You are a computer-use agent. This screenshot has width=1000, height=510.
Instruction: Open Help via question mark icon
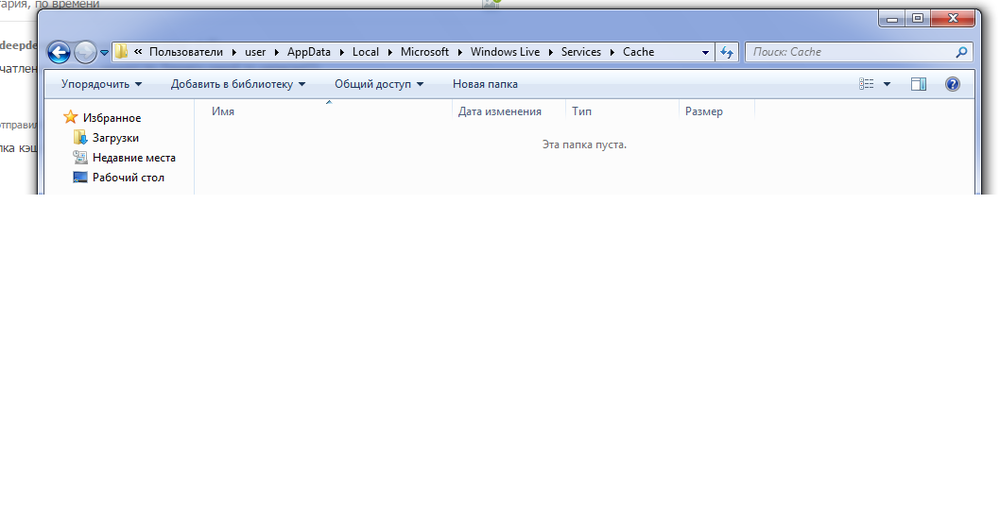click(x=952, y=84)
